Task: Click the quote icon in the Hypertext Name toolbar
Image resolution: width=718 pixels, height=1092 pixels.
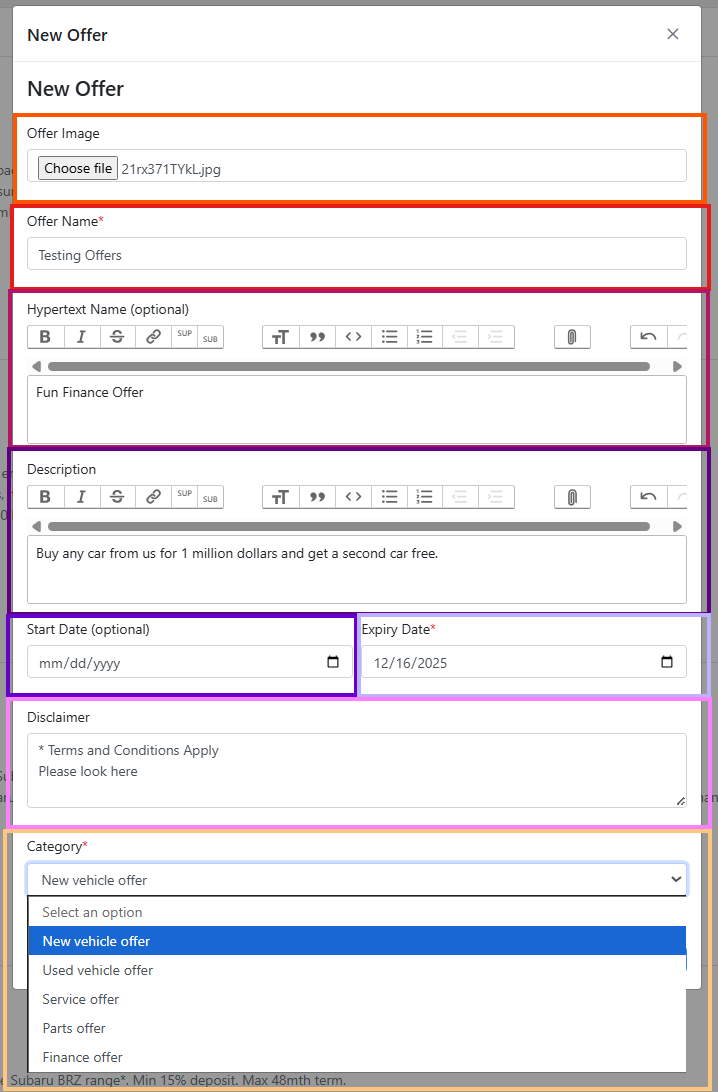Action: (317, 337)
